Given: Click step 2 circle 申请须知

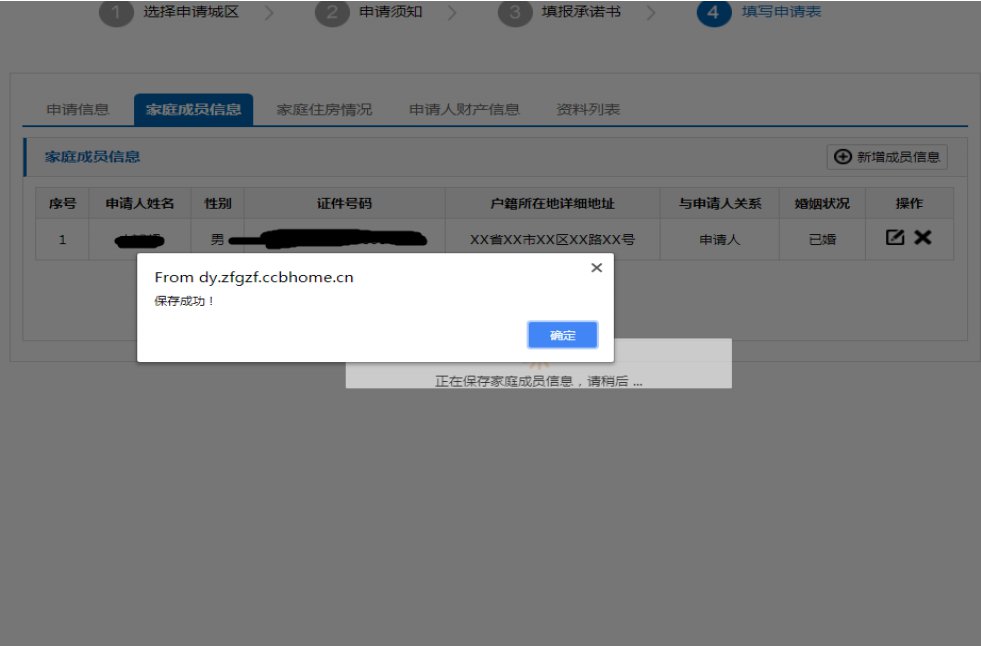Looking at the screenshot, I should (x=332, y=12).
